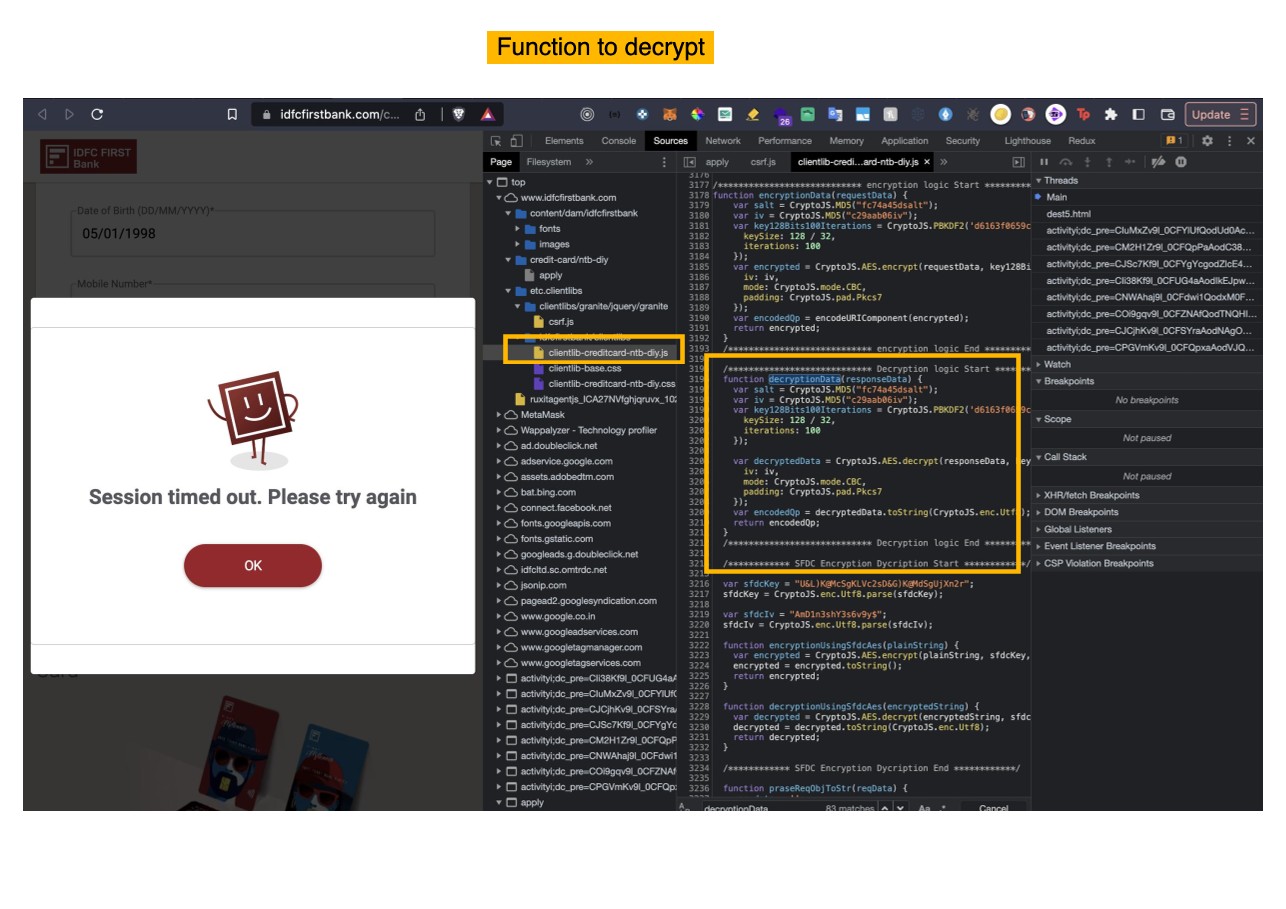Collapse the www.idfcfirstbank.com domain node
This screenshot has width=1286, height=909.
coord(499,198)
